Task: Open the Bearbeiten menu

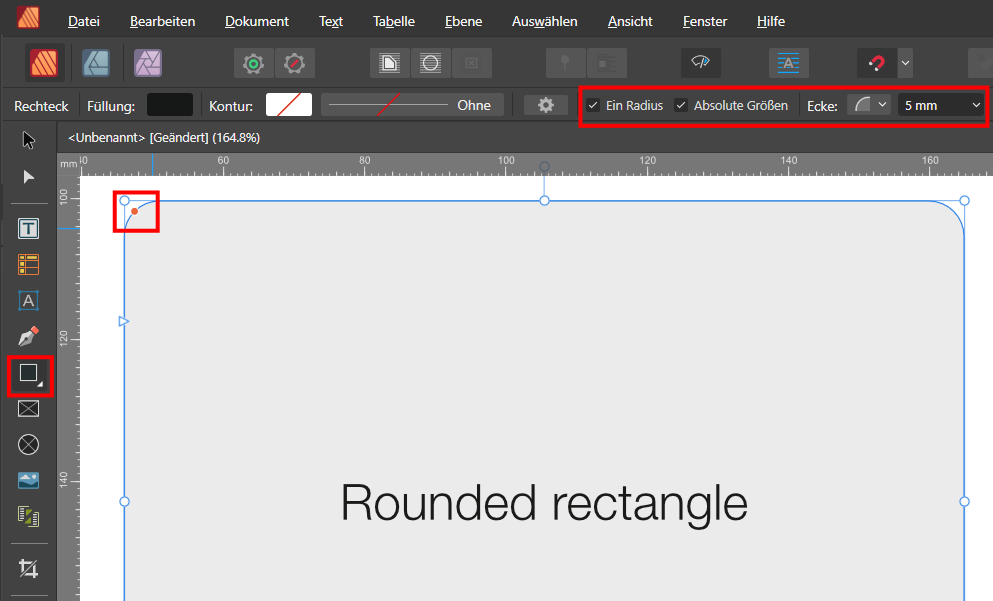Action: click(x=162, y=21)
